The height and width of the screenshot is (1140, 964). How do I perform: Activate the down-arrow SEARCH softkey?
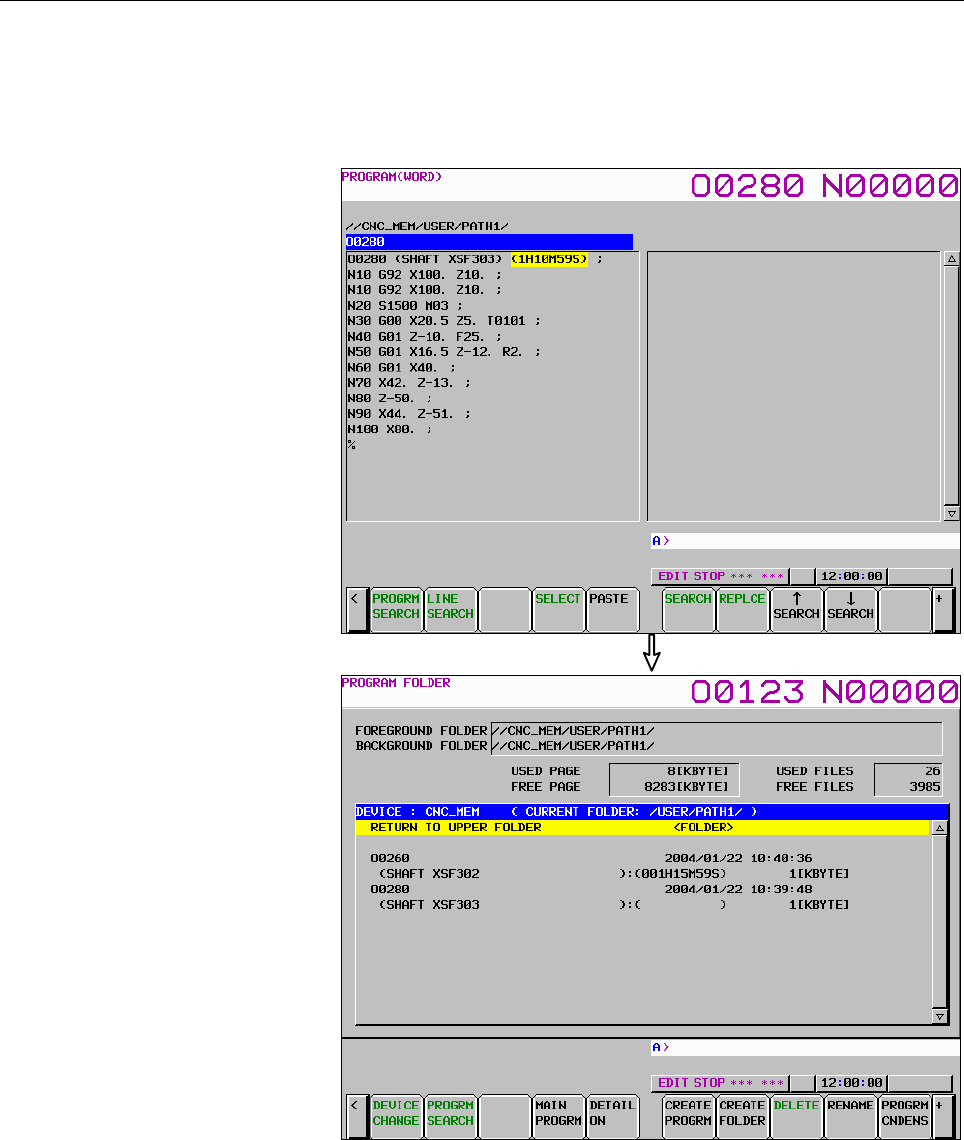pyautogui.click(x=851, y=609)
